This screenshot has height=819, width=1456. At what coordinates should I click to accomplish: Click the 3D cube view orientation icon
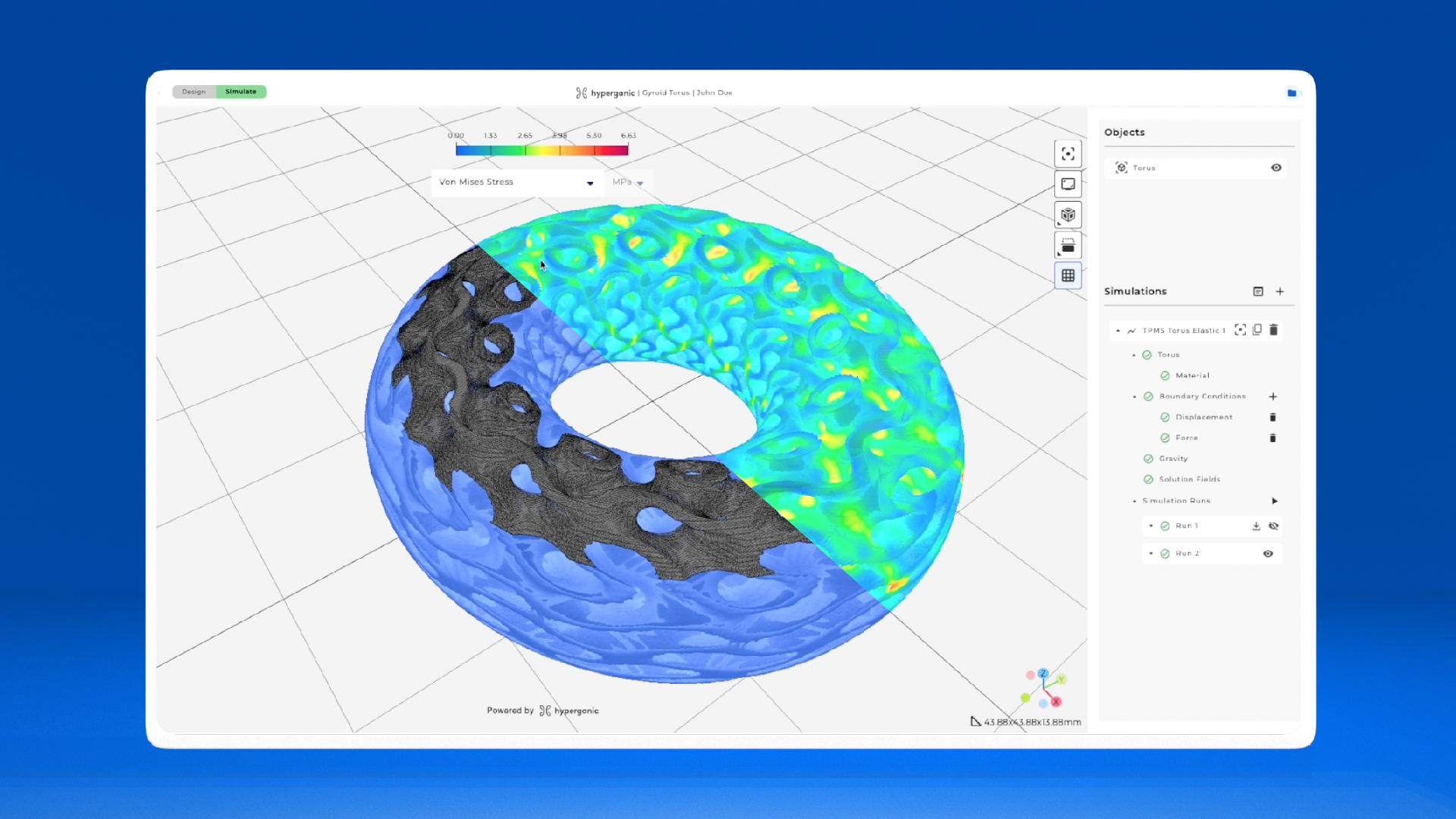[x=1068, y=215]
